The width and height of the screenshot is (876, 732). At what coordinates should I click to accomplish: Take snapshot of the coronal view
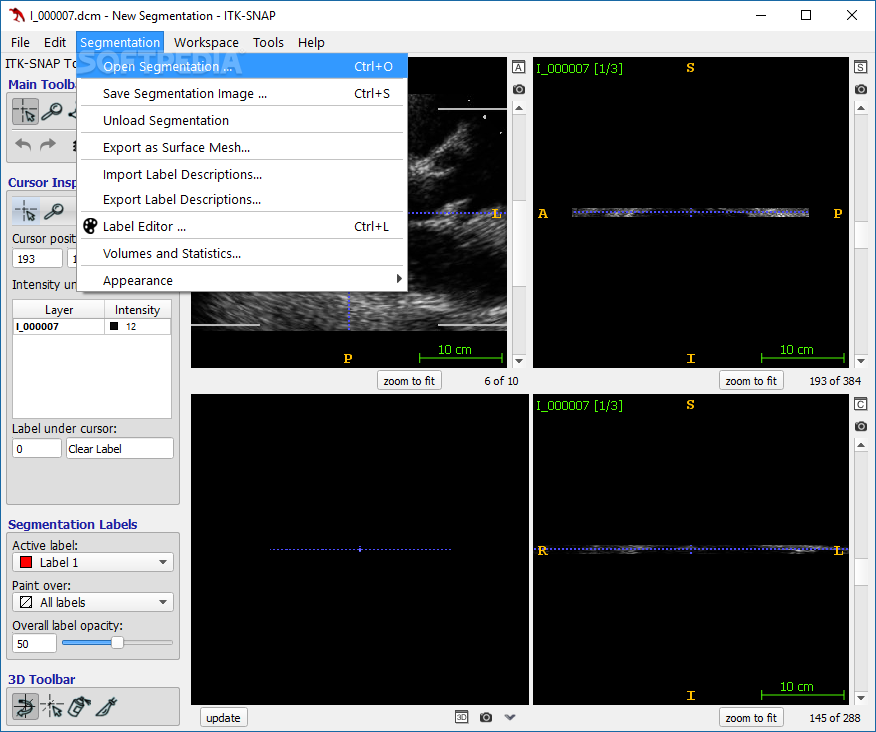click(x=860, y=426)
